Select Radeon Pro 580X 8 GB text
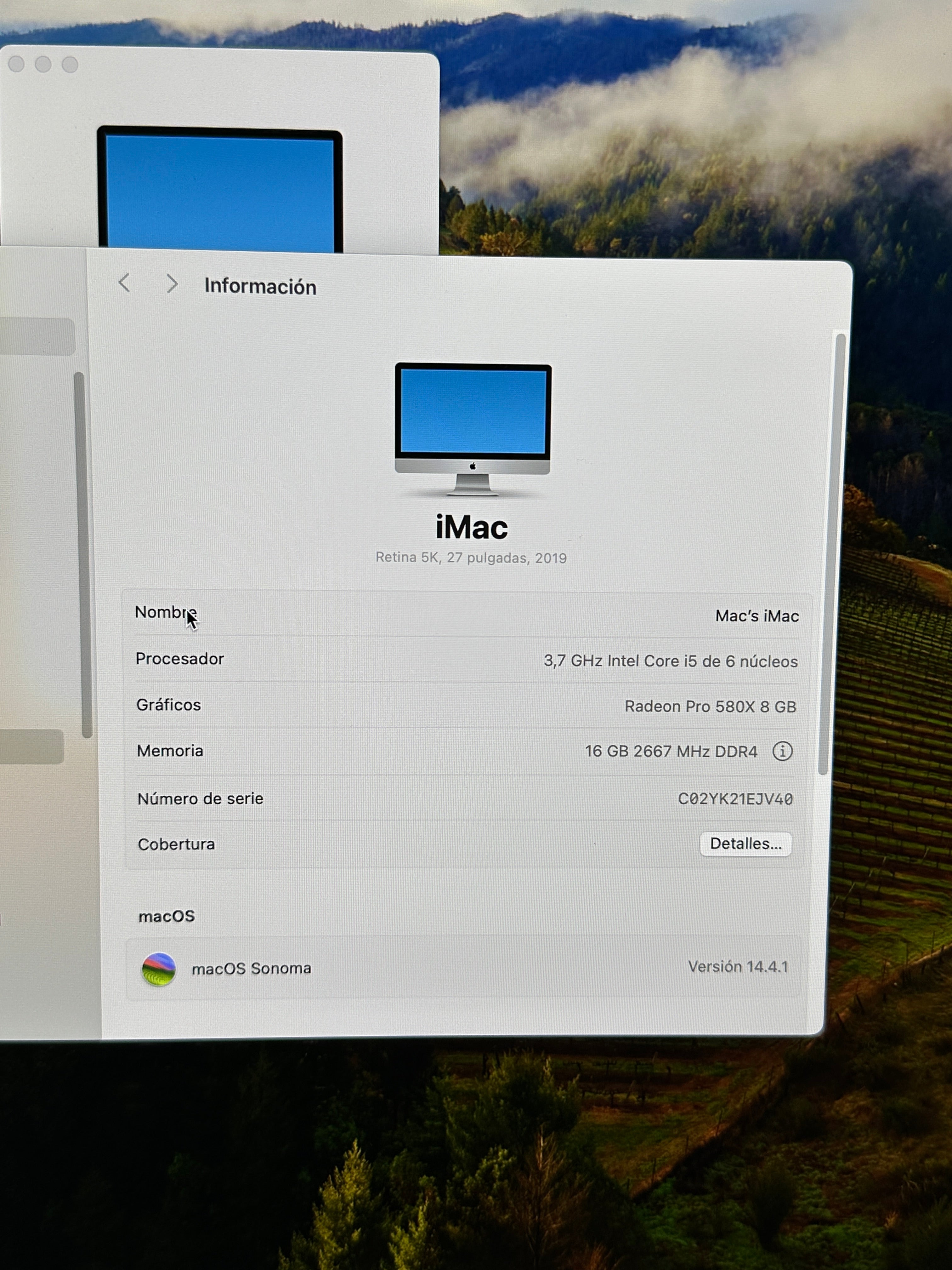 coord(711,706)
